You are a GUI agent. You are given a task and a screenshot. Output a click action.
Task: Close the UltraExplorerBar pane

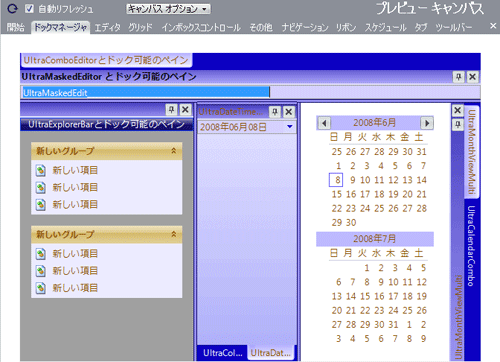(x=185, y=109)
